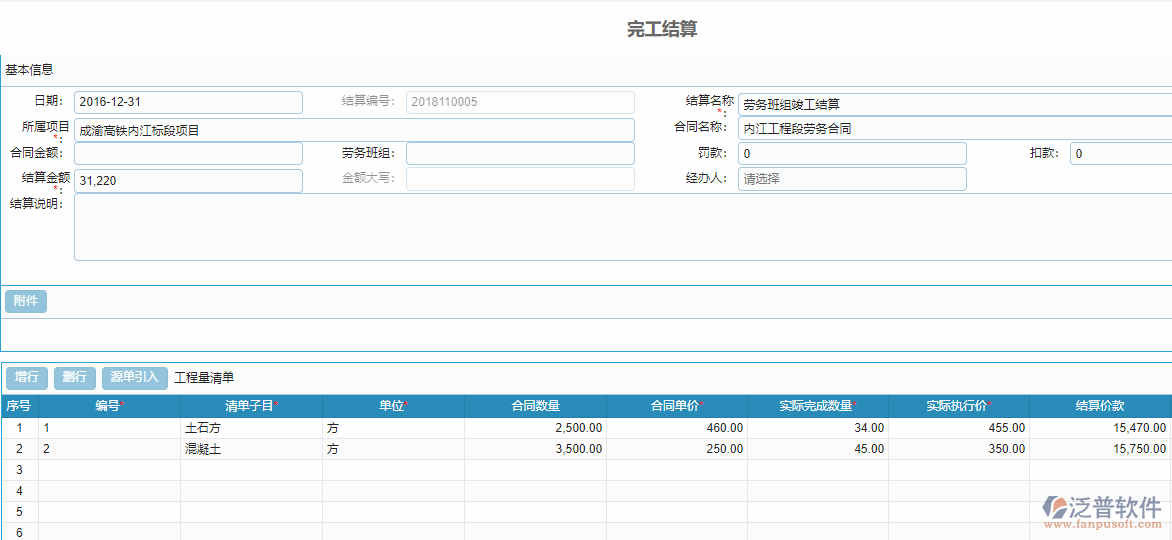1172x540 pixels.
Task: Click into the 劳务班组 field
Action: [x=519, y=153]
